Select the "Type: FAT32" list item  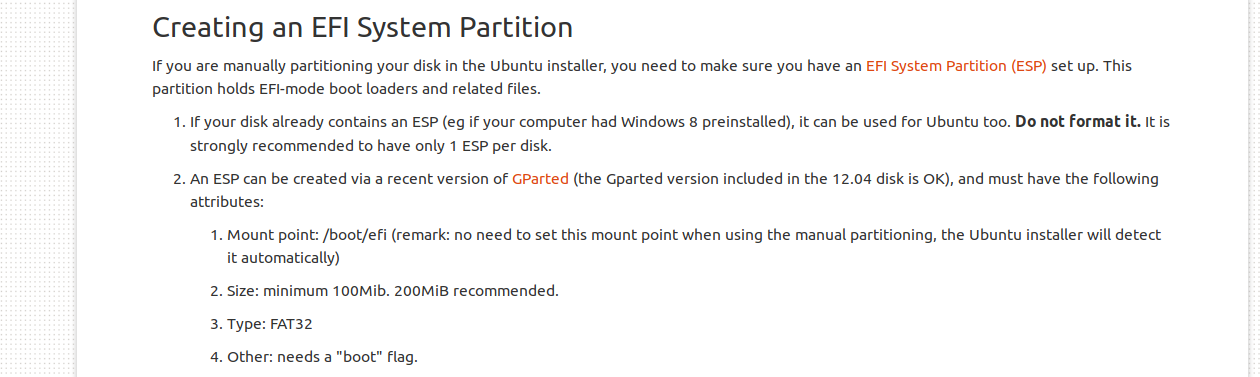(x=270, y=324)
